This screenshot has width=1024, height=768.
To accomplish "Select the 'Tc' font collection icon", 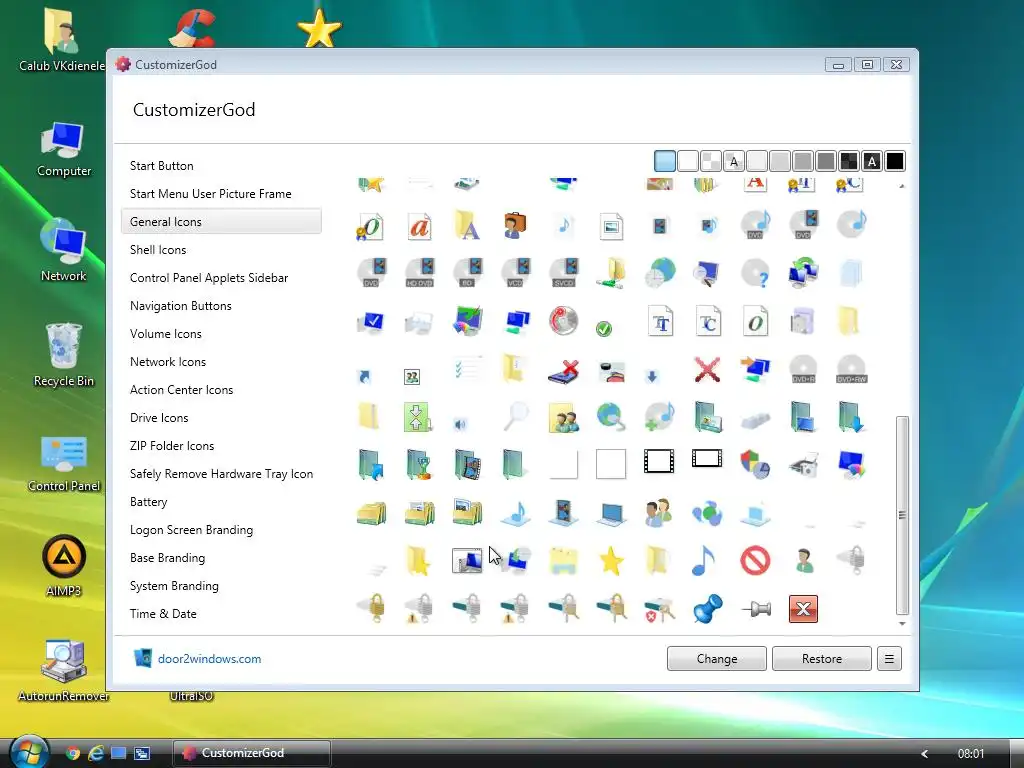I will [x=708, y=321].
